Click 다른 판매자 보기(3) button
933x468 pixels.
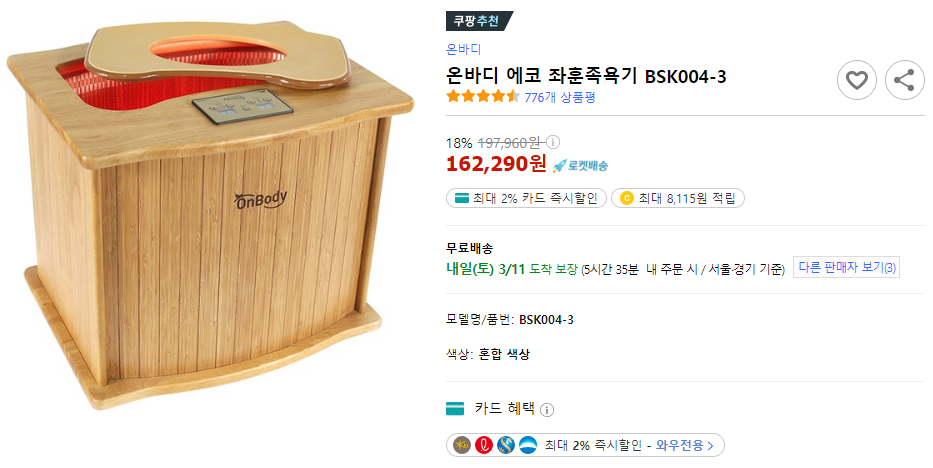(x=846, y=268)
